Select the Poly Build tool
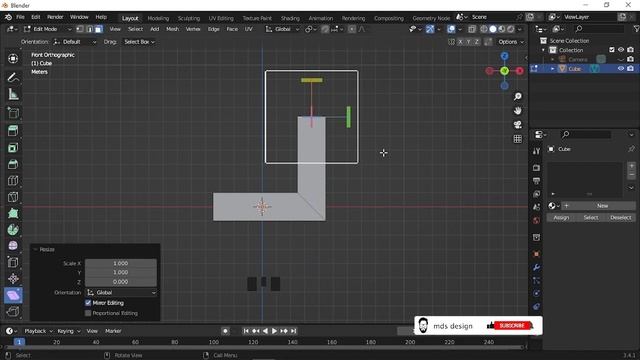The width and height of the screenshot is (640, 360). click(x=13, y=213)
